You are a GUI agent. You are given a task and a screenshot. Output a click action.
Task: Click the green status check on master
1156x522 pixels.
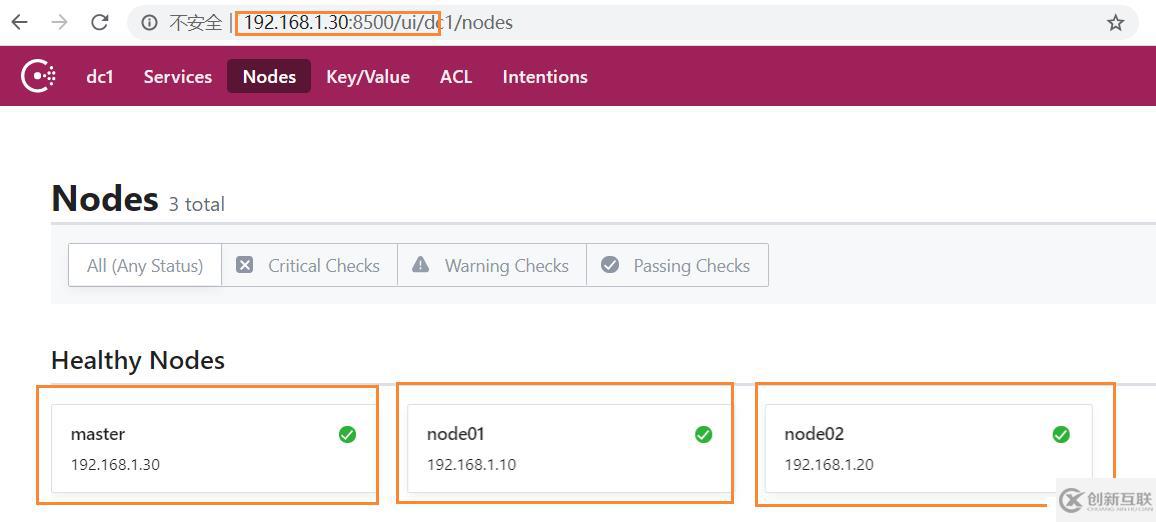347,435
